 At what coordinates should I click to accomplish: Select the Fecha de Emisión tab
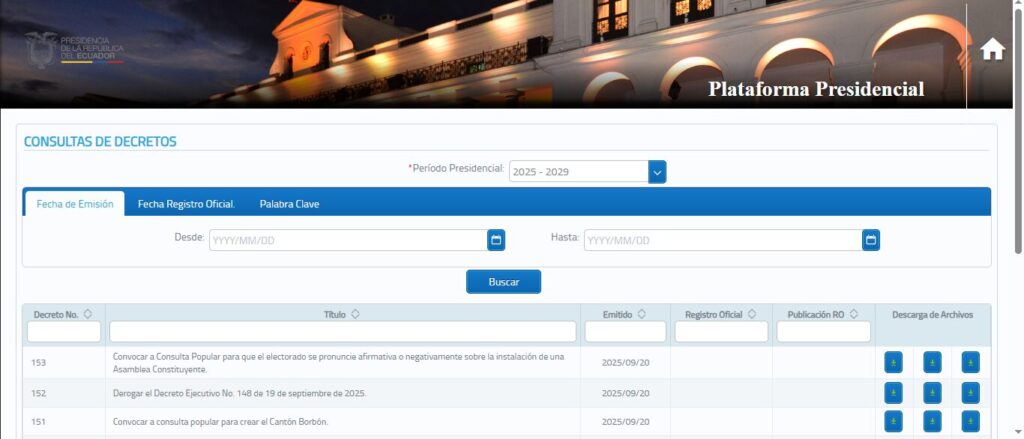(x=74, y=204)
